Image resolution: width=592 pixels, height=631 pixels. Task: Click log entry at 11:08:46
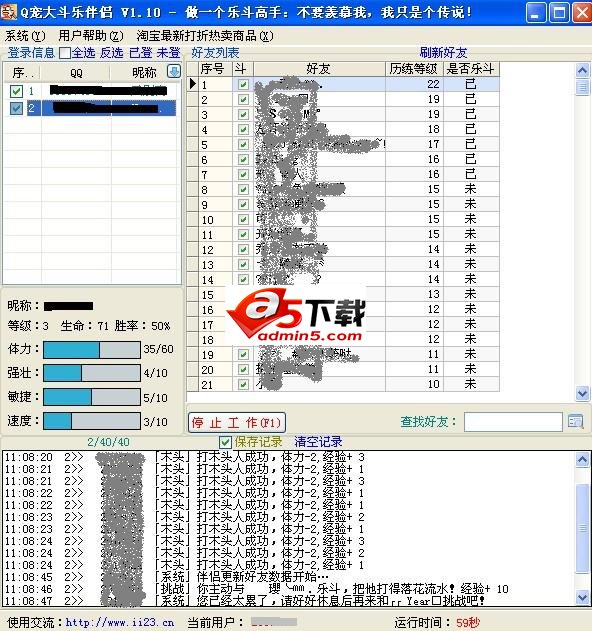(x=257, y=589)
